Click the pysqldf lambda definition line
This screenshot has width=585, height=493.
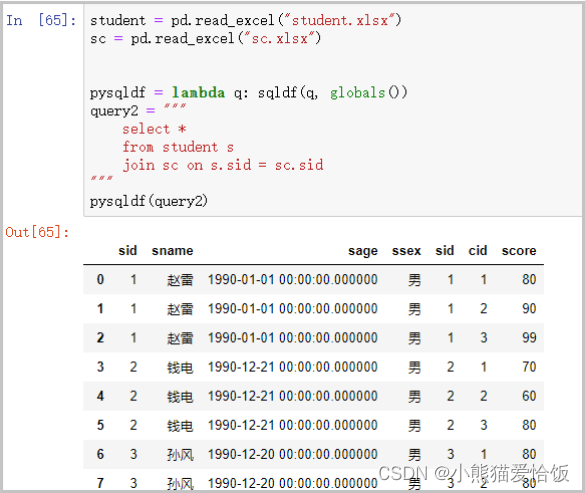248,93
